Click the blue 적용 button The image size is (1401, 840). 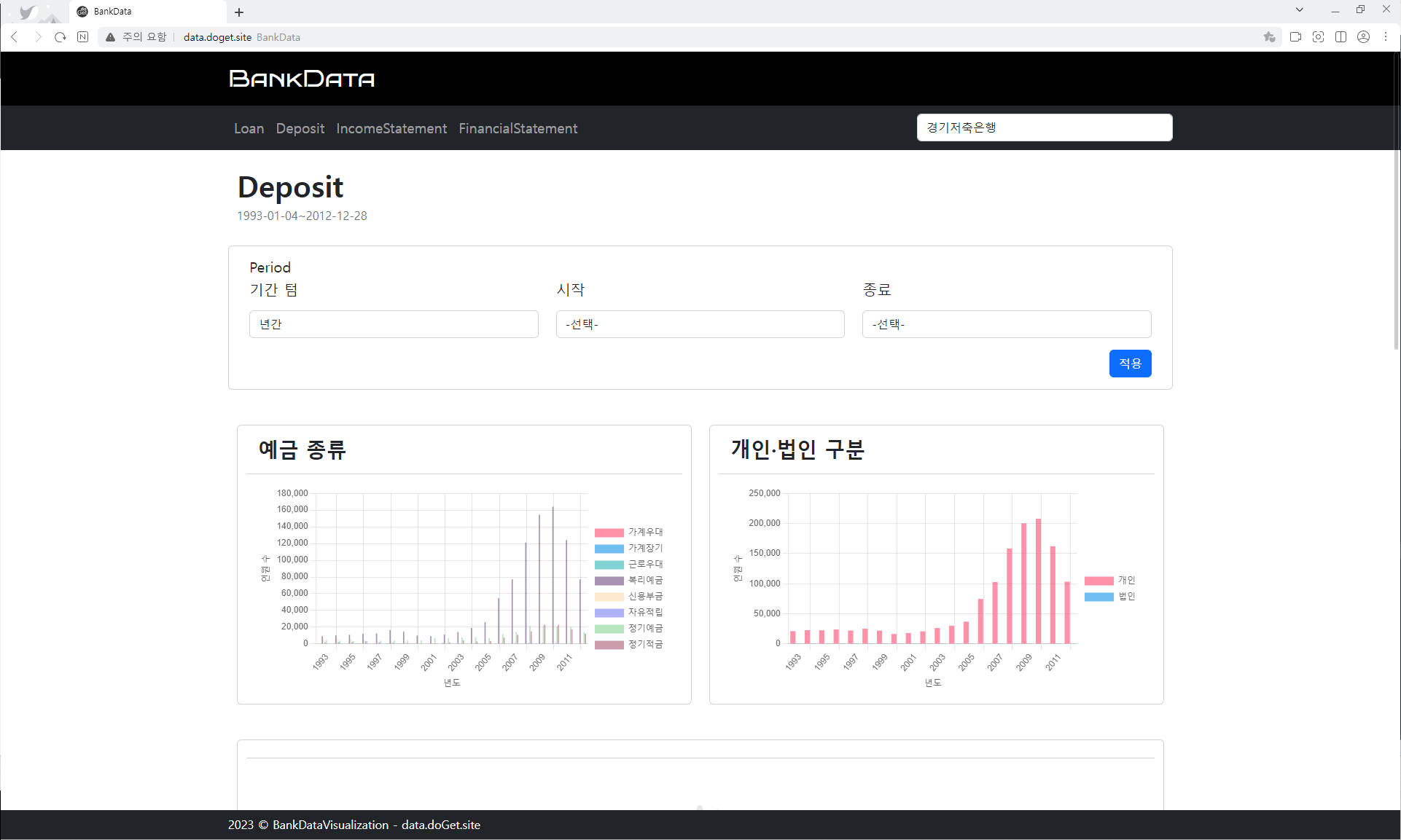point(1130,363)
